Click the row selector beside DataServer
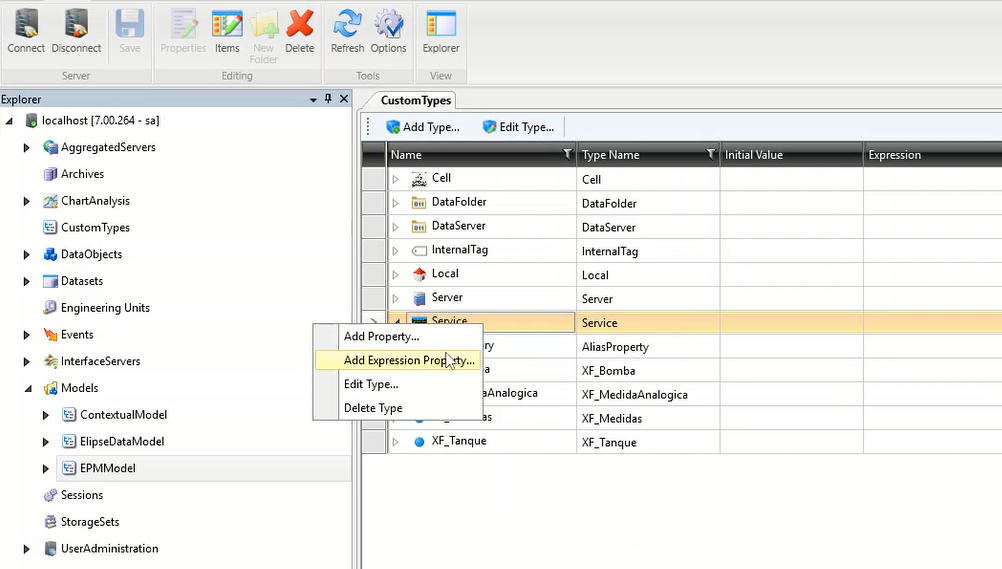This screenshot has width=1002, height=569. click(x=374, y=227)
